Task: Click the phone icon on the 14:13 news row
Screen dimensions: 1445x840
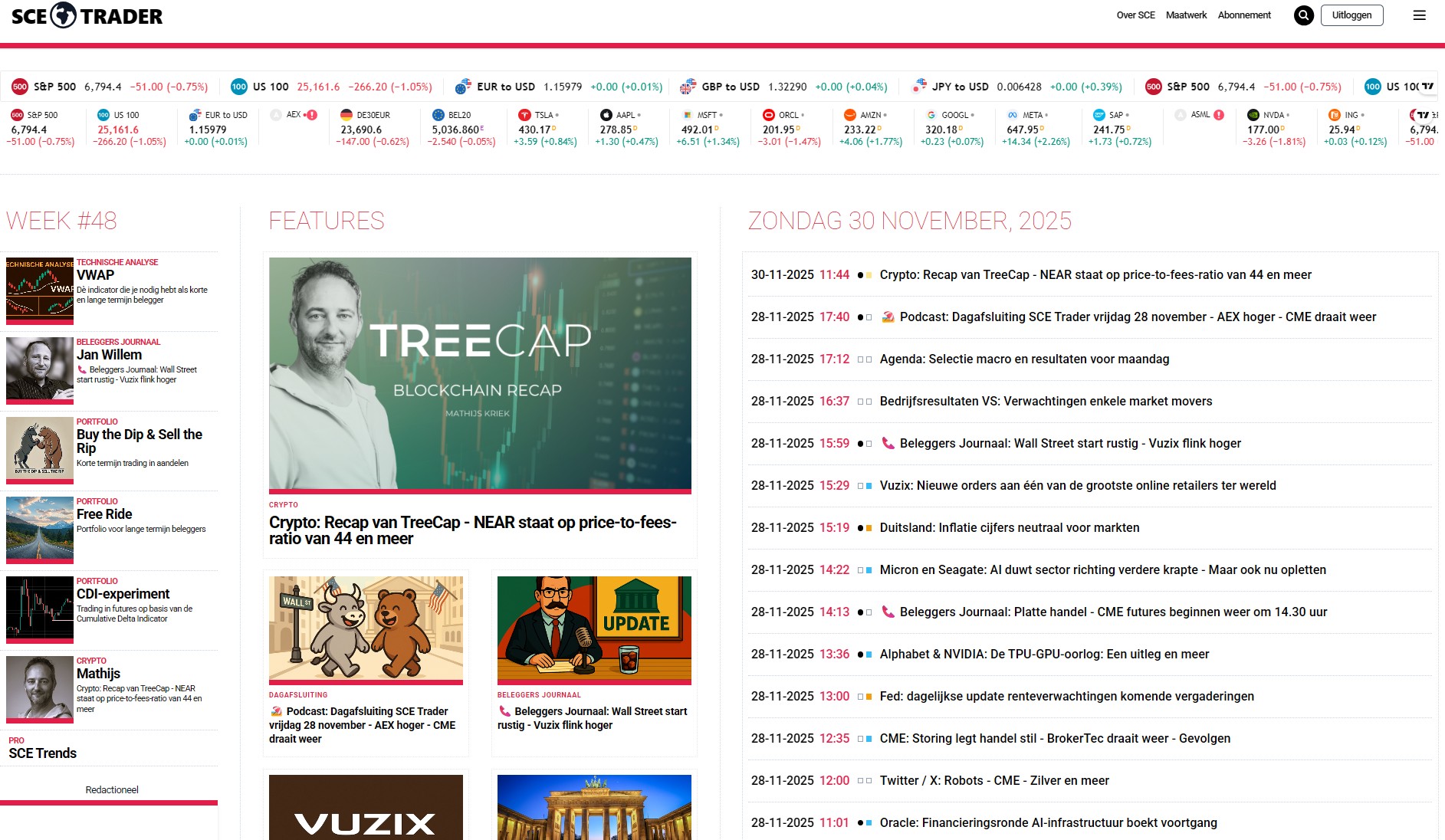Action: [x=888, y=612]
